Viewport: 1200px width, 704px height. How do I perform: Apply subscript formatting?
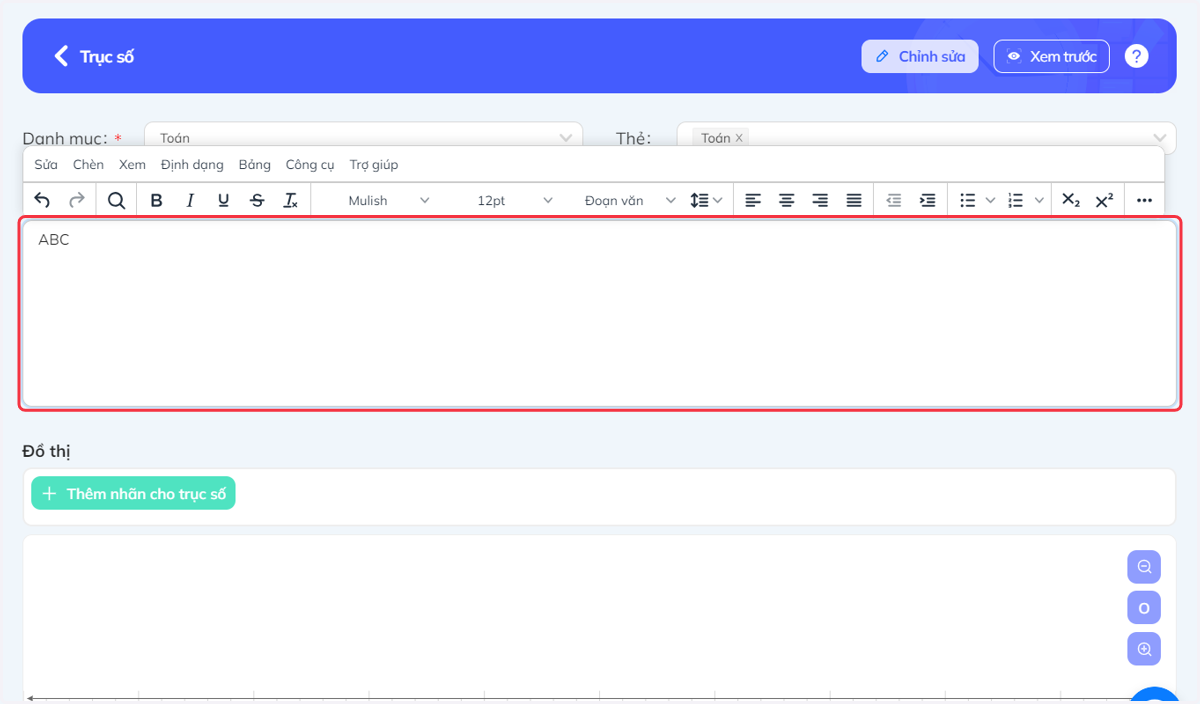pyautogui.click(x=1071, y=200)
